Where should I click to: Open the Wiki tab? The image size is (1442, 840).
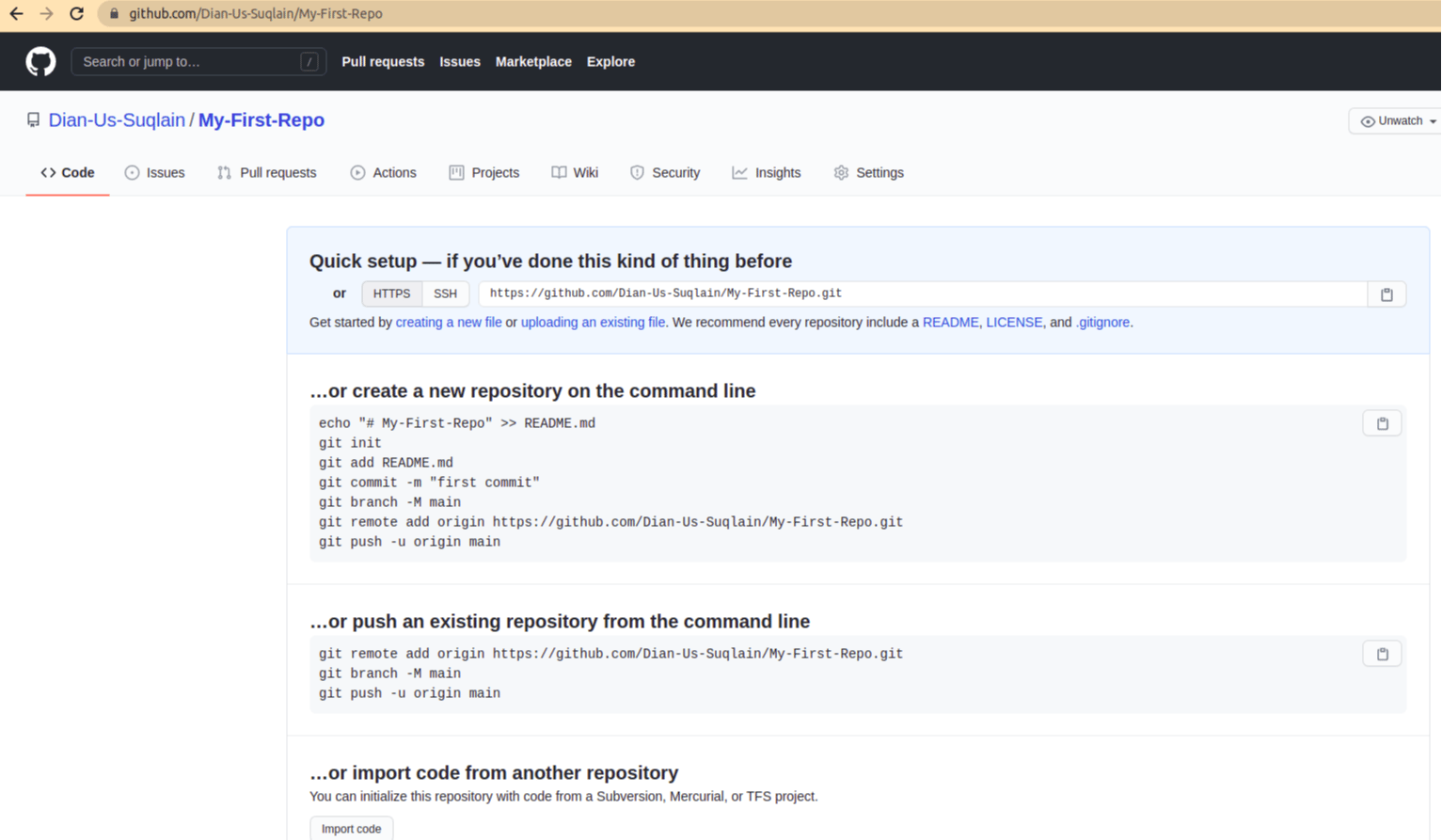[x=575, y=173]
